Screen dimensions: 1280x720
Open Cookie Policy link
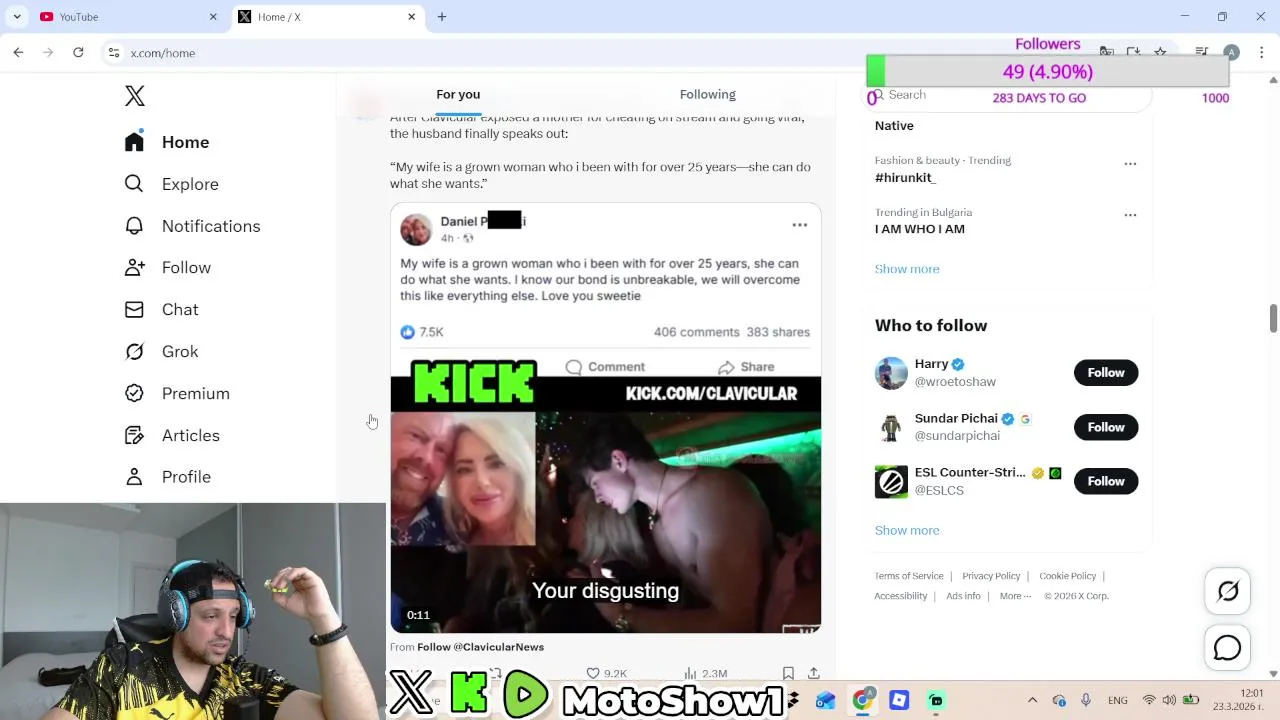[1068, 576]
